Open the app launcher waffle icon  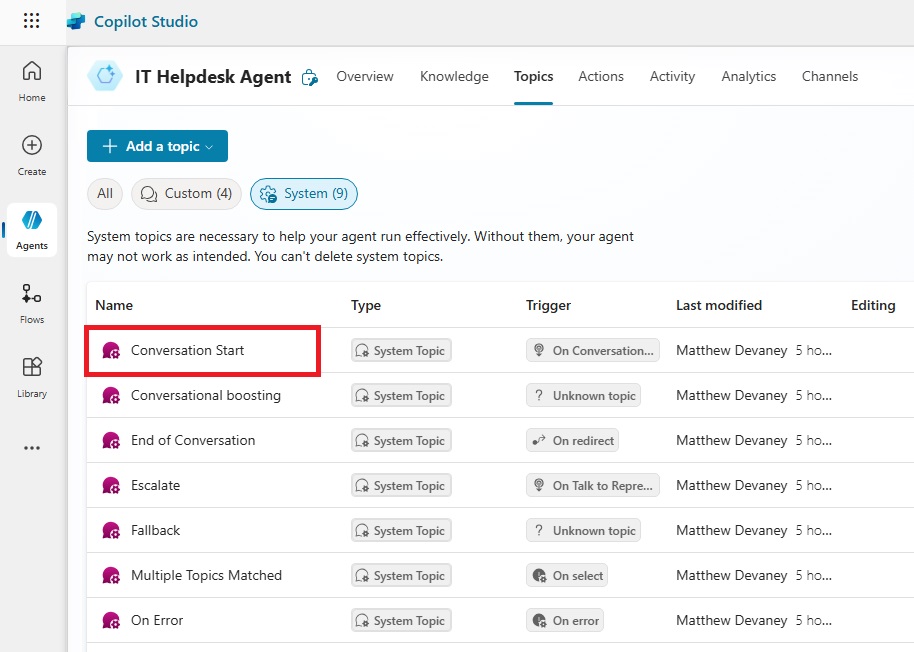point(31,21)
